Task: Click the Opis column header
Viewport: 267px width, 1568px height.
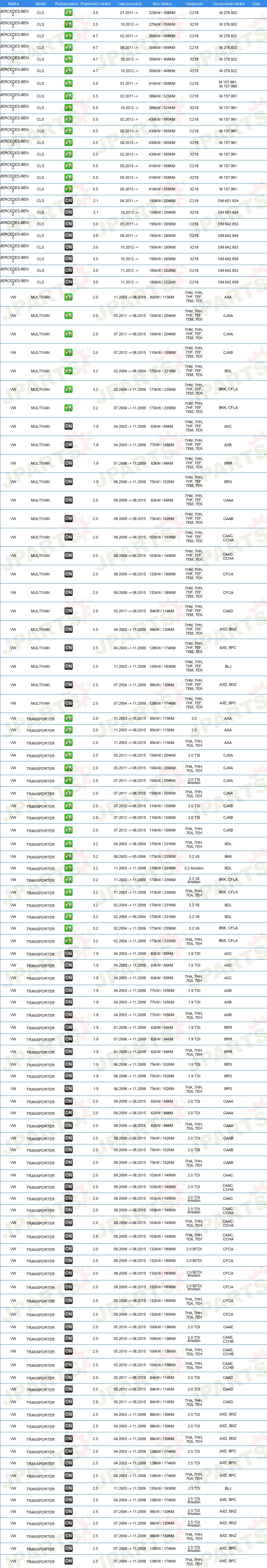Action: (x=256, y=4)
